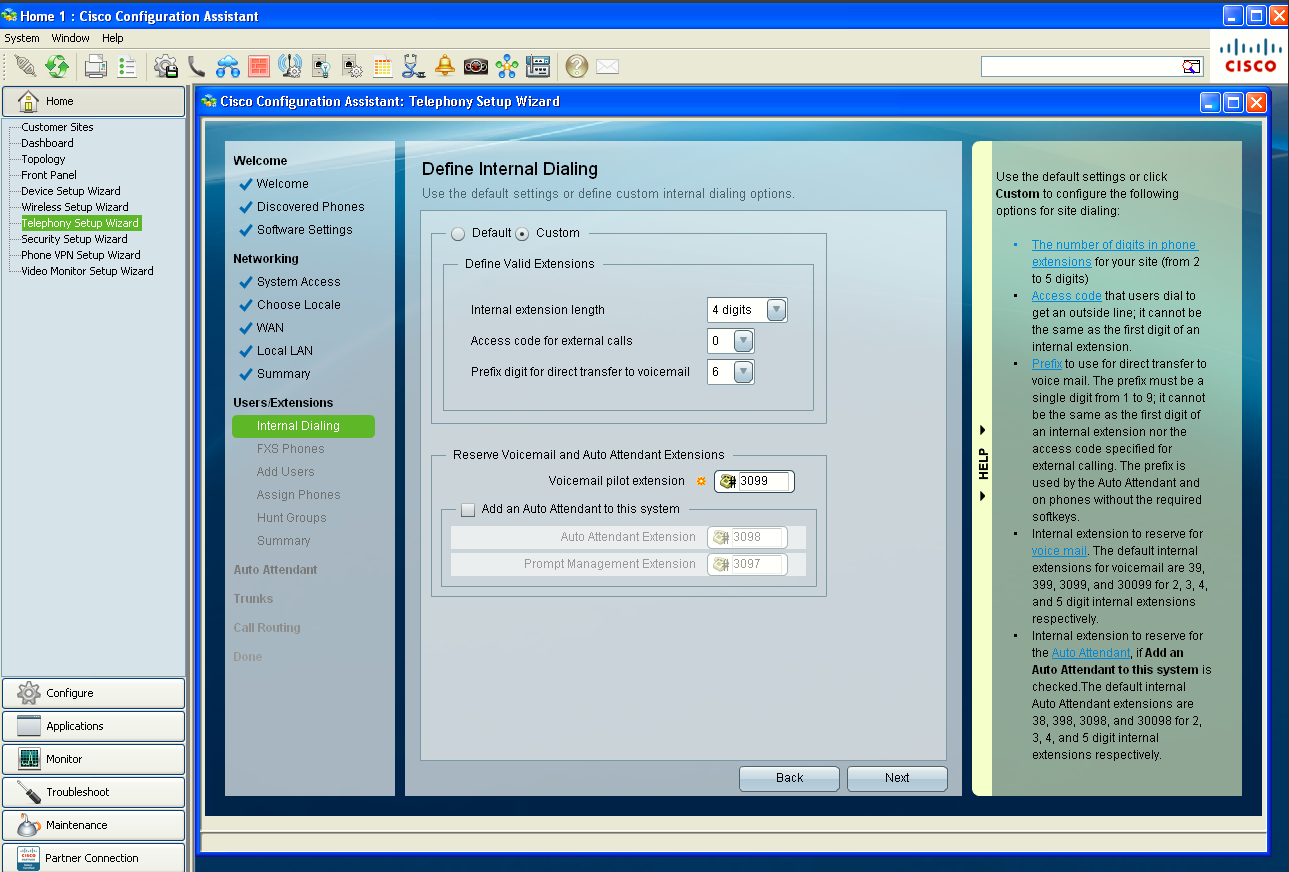Click the Monitor panel icon
The image size is (1289, 872).
(29, 759)
